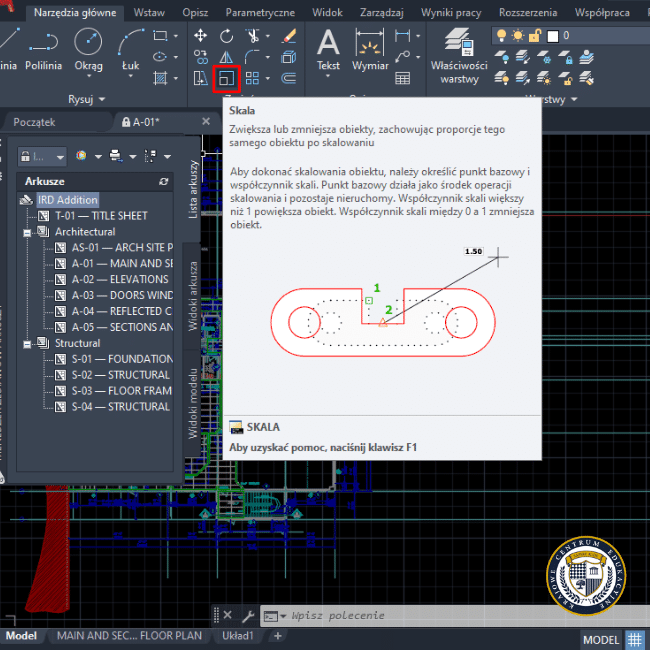Image resolution: width=650 pixels, height=650 pixels.
Task: Open the Zarządzaj ribbon tab
Action: [381, 13]
